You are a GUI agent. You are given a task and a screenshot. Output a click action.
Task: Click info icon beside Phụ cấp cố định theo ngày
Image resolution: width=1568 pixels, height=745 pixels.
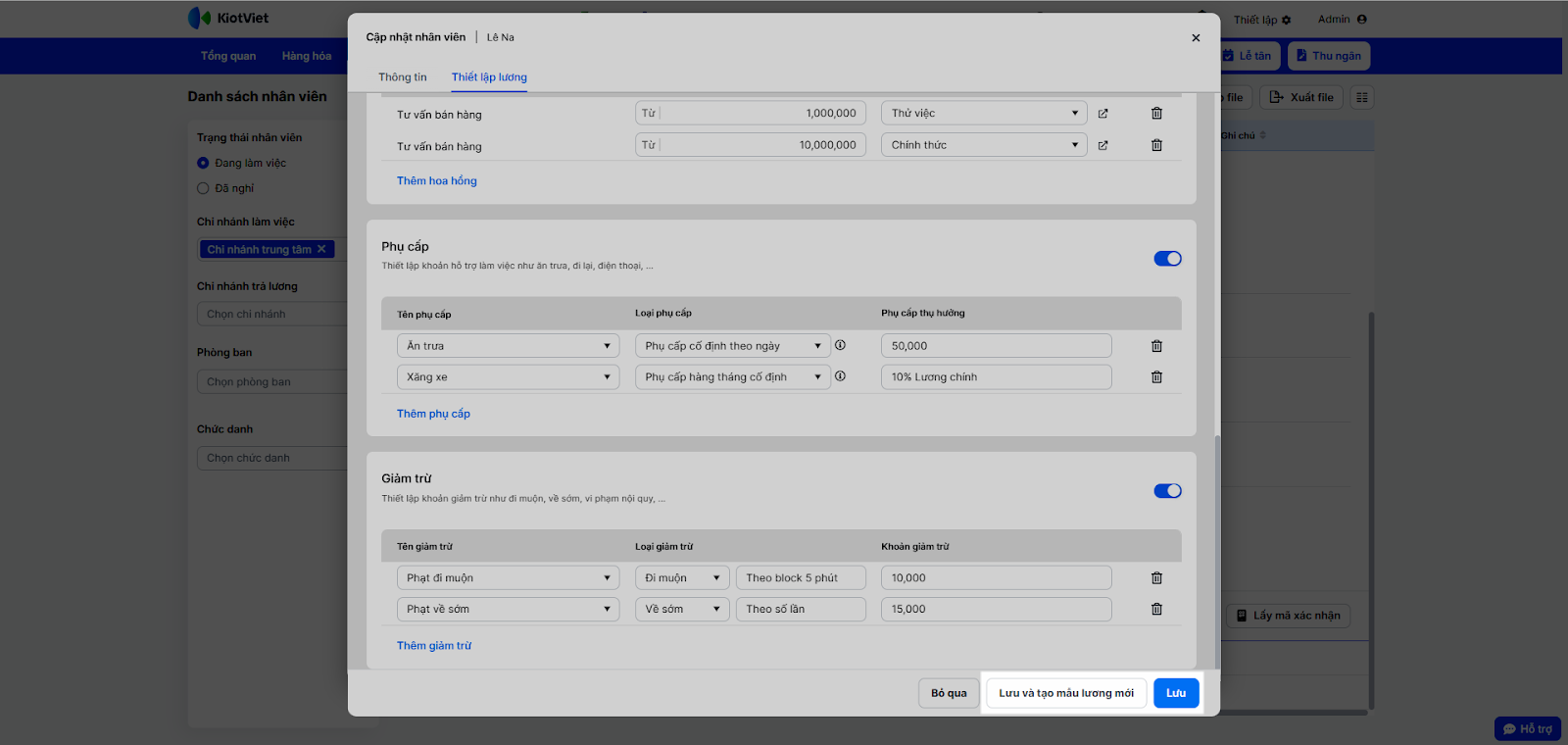click(840, 345)
